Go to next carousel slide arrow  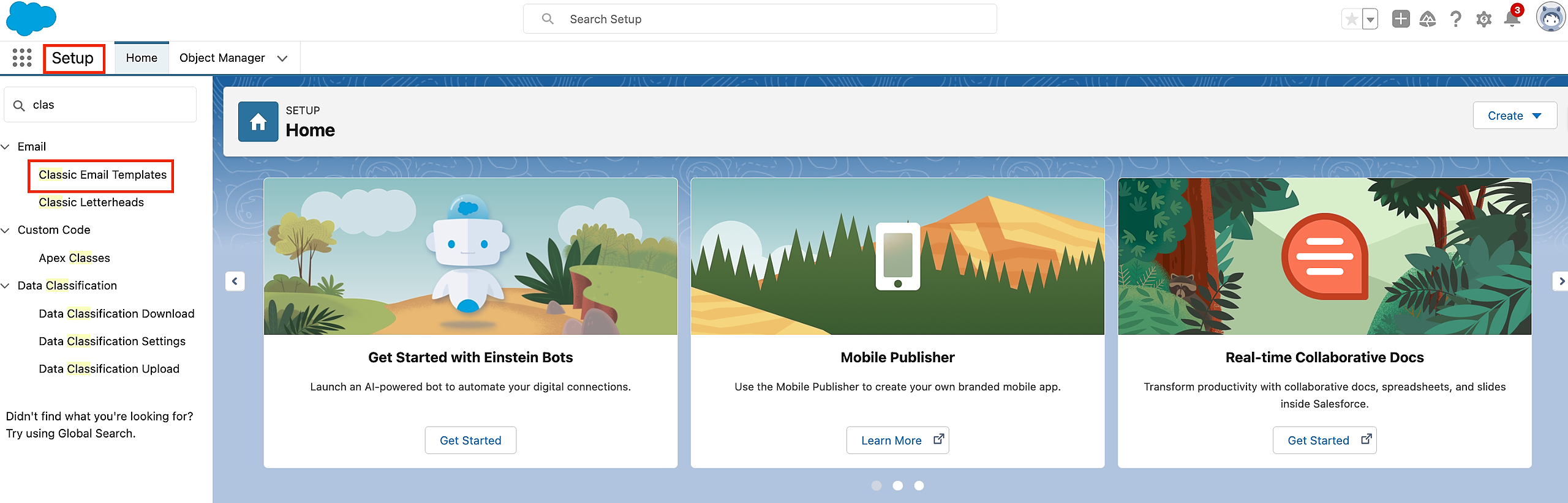1561,281
